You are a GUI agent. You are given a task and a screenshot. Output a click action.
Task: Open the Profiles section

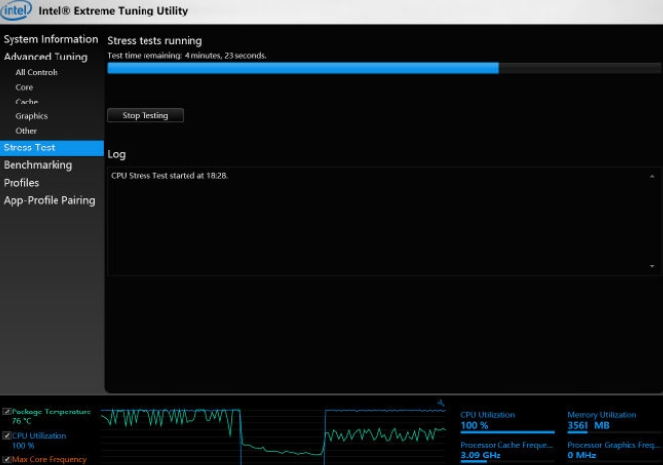tap(22, 183)
